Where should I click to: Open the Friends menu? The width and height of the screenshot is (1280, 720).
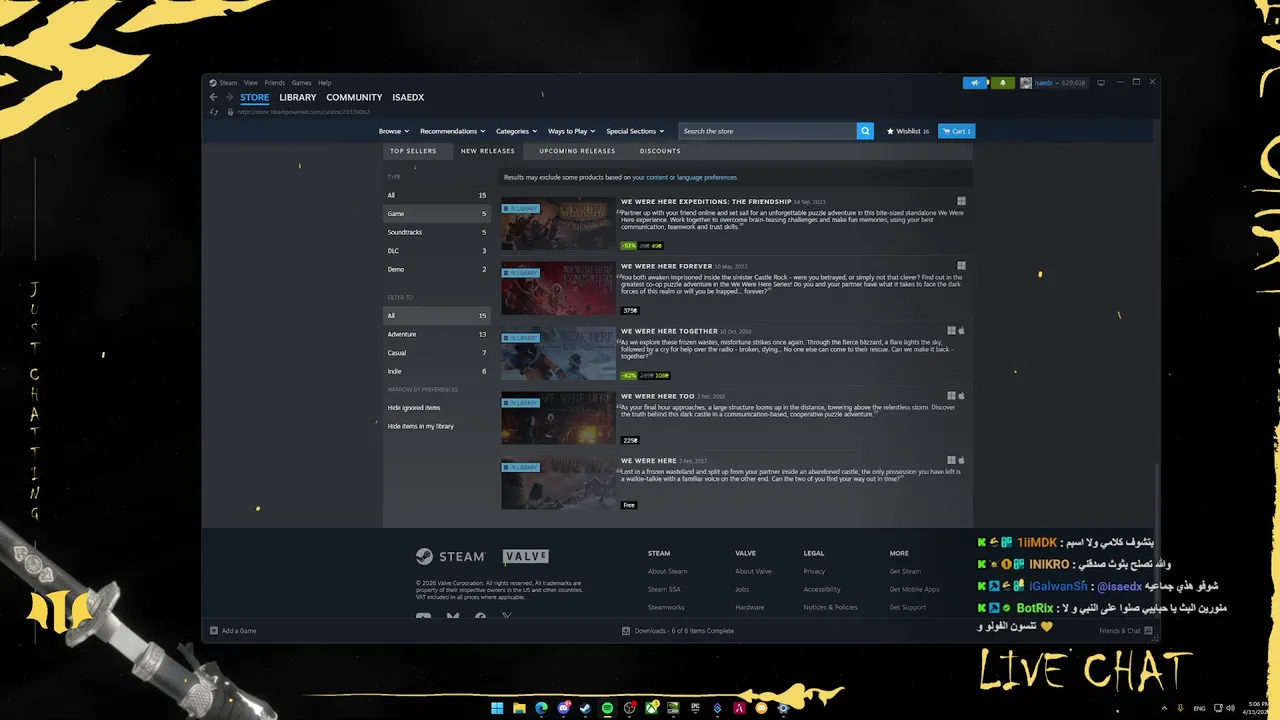pyautogui.click(x=274, y=83)
